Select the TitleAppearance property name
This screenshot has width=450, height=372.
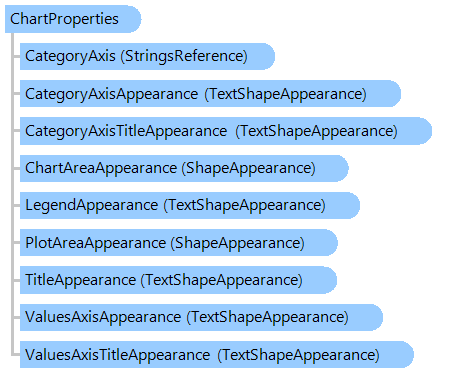point(81,279)
